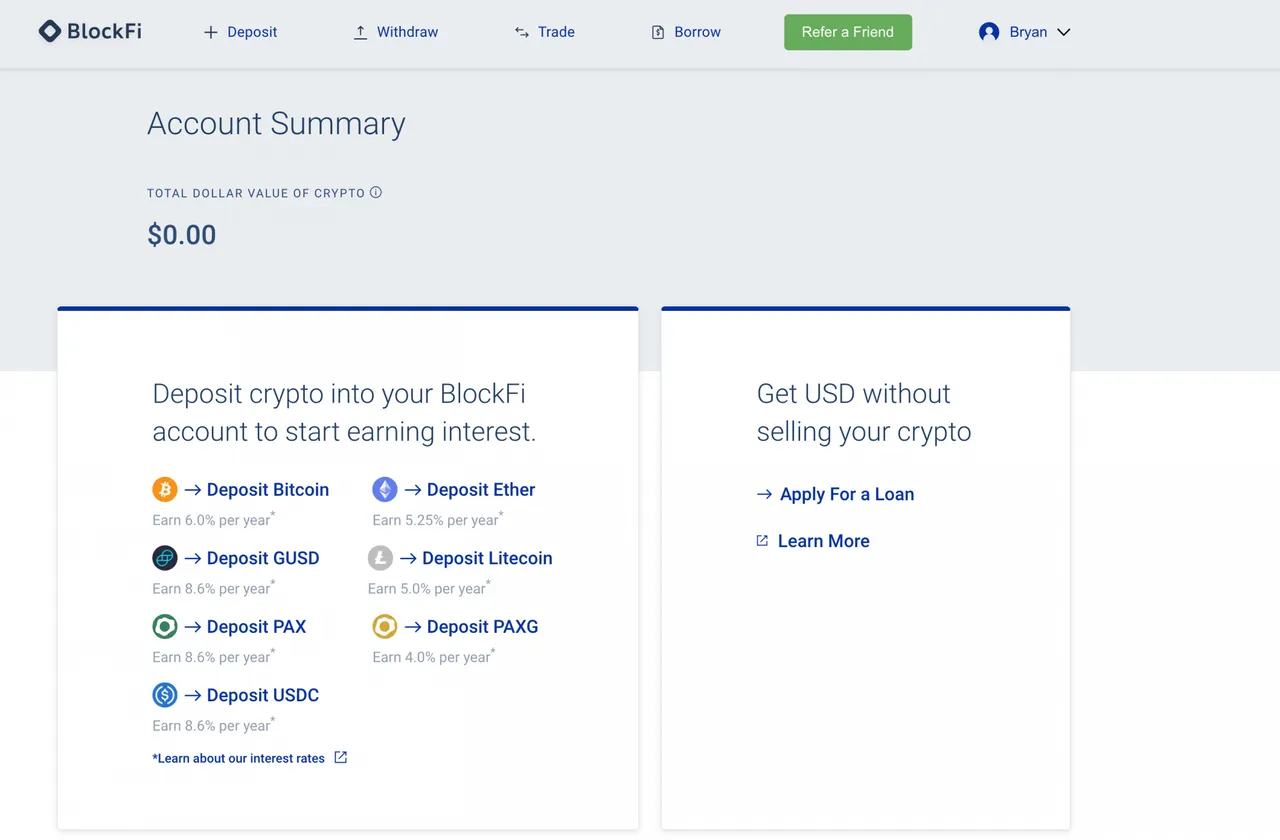Click the upload arrow icon beside Withdraw
The image size is (1280, 840).
(360, 32)
